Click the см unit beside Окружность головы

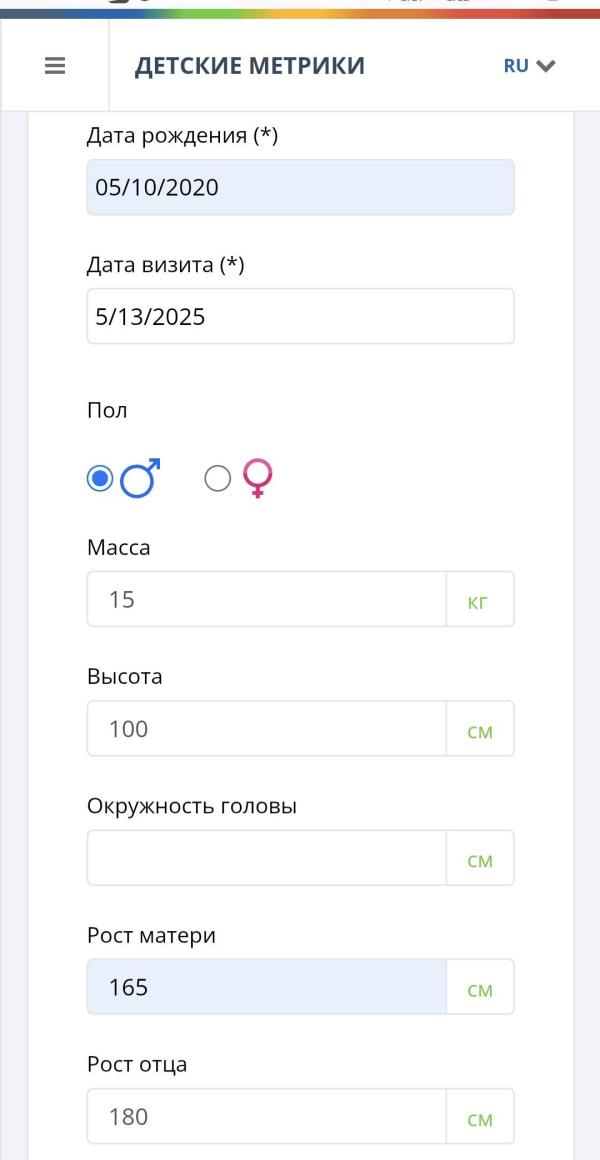click(480, 860)
